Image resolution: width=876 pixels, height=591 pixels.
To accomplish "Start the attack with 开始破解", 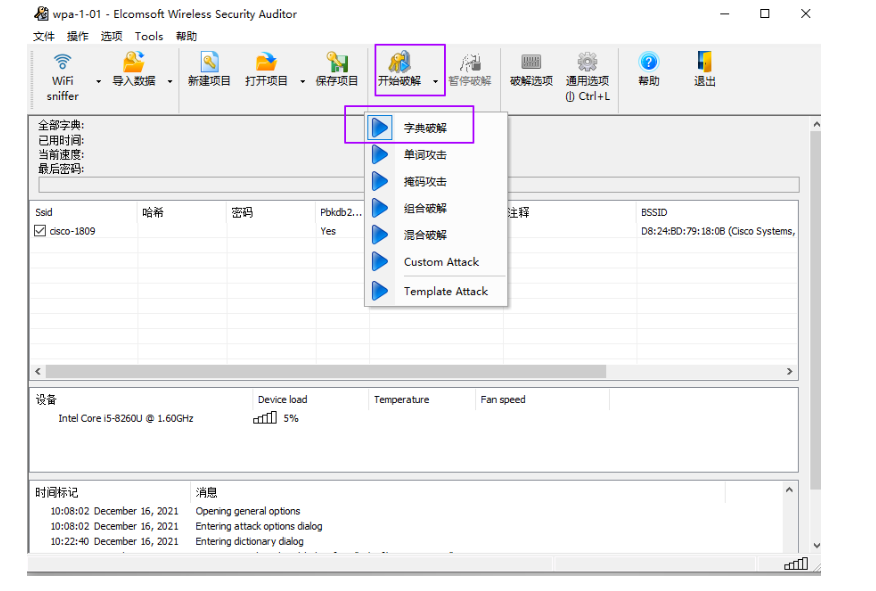I will point(399,69).
